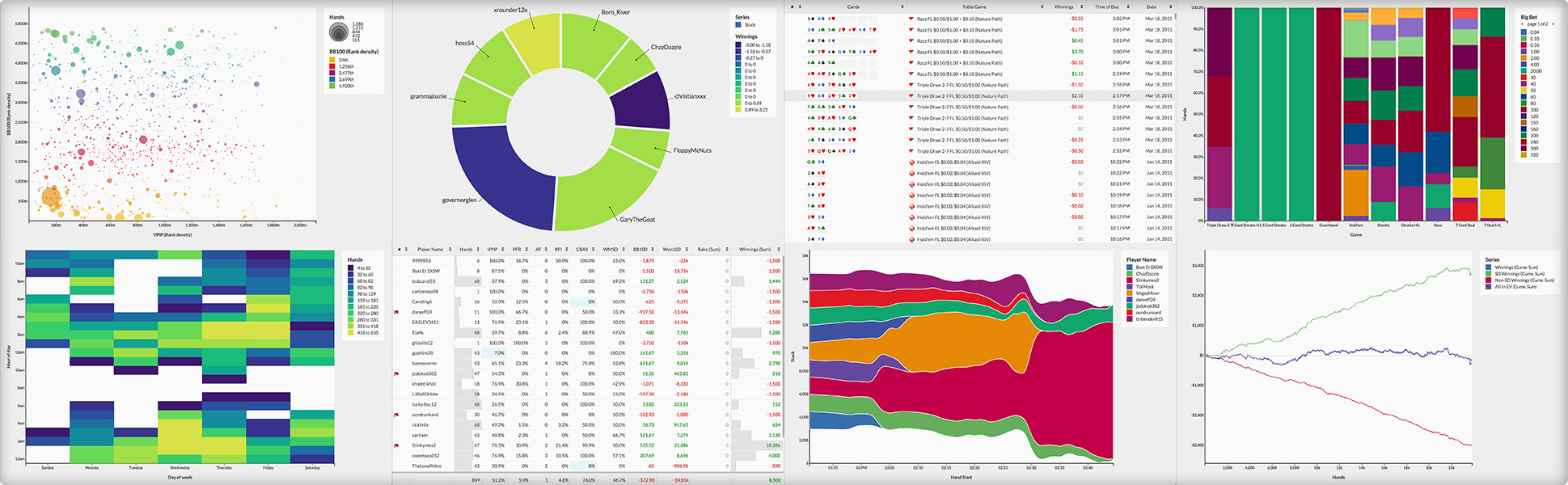Click the site icon on the 2:58 PM Triple Draw hand

coord(912,85)
